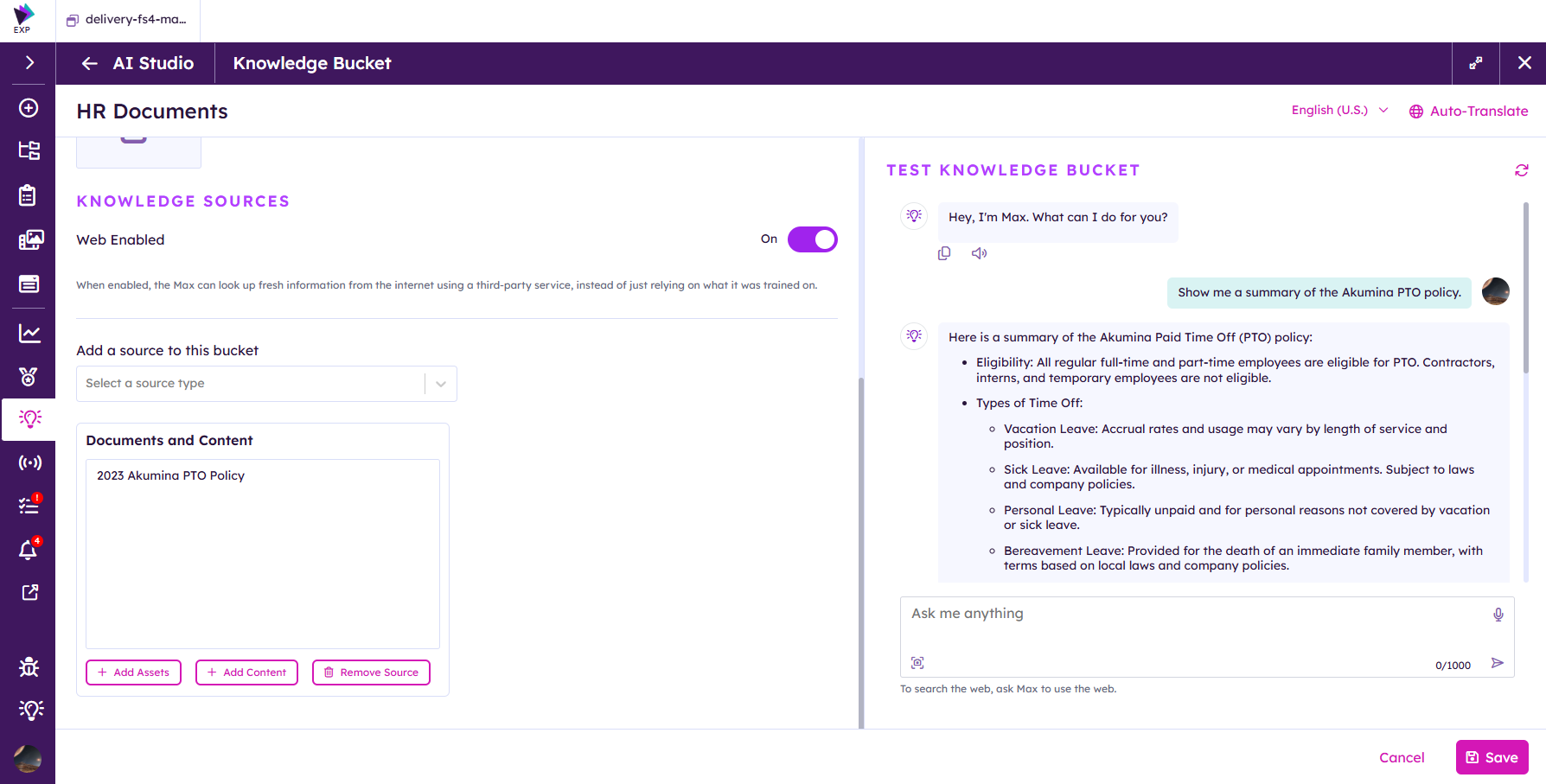Open the clipboard icon in sidebar
1546x784 pixels.
(x=29, y=195)
